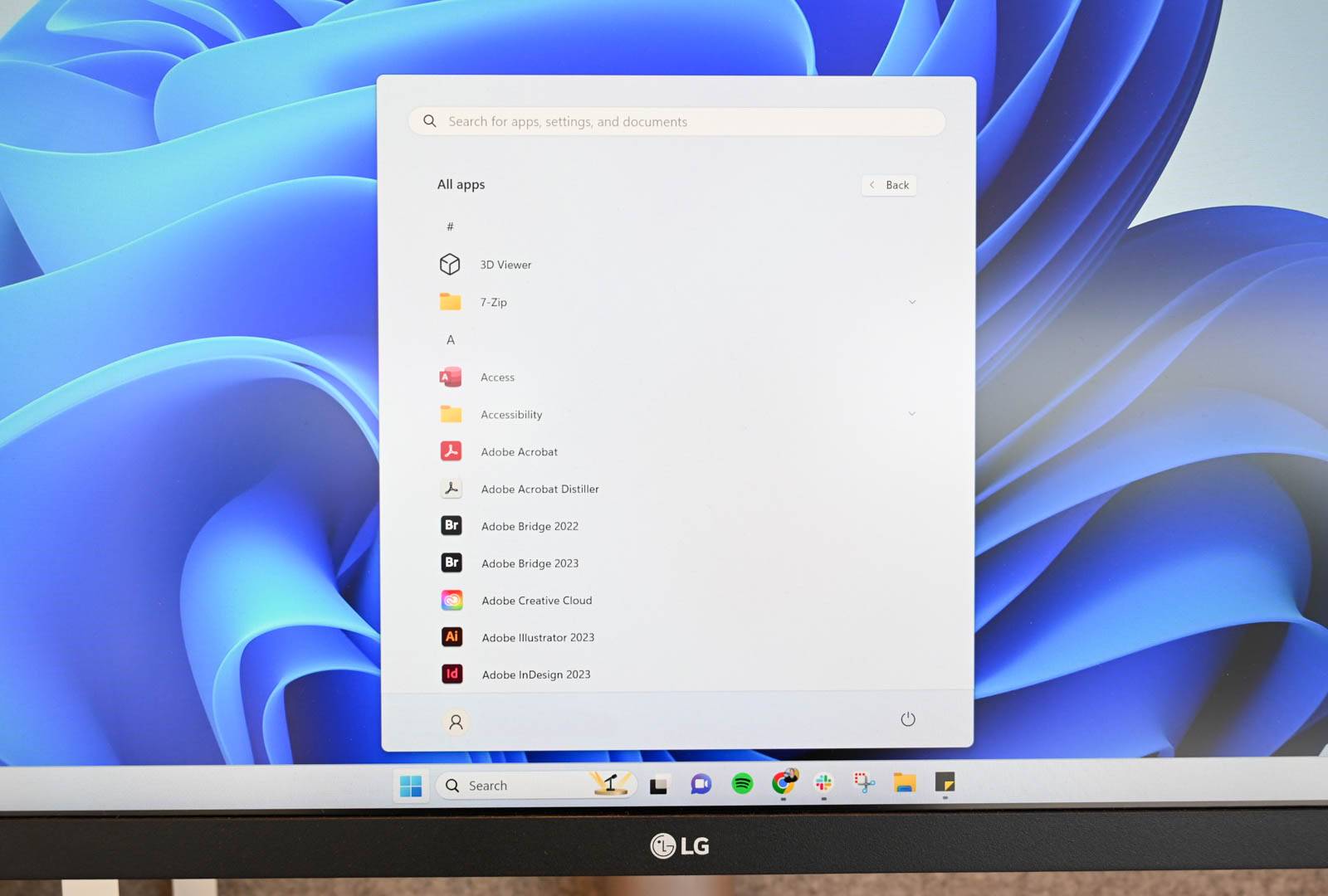Open Adobe Acrobat Distiller
Viewport: 1328px width, 896px height.
coord(539,489)
